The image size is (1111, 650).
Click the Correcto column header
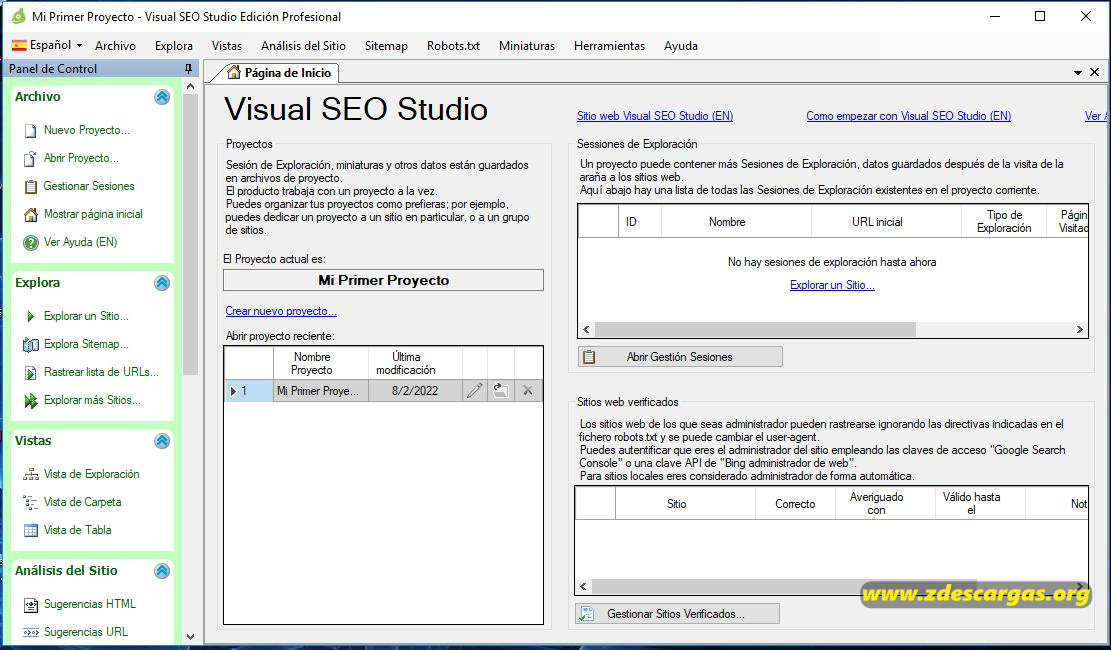pyautogui.click(x=795, y=504)
